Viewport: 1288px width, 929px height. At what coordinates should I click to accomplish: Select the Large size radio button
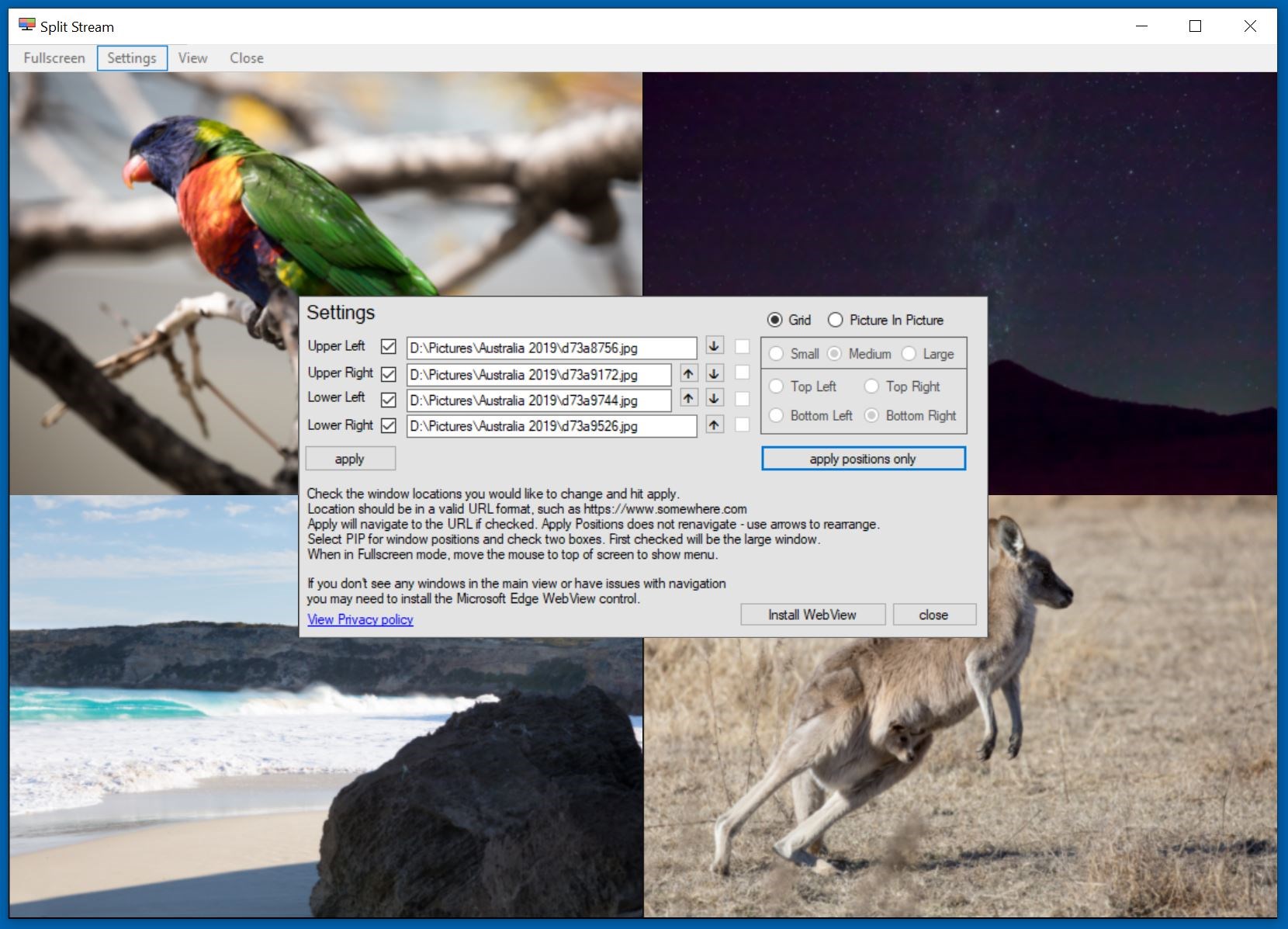pyautogui.click(x=927, y=354)
